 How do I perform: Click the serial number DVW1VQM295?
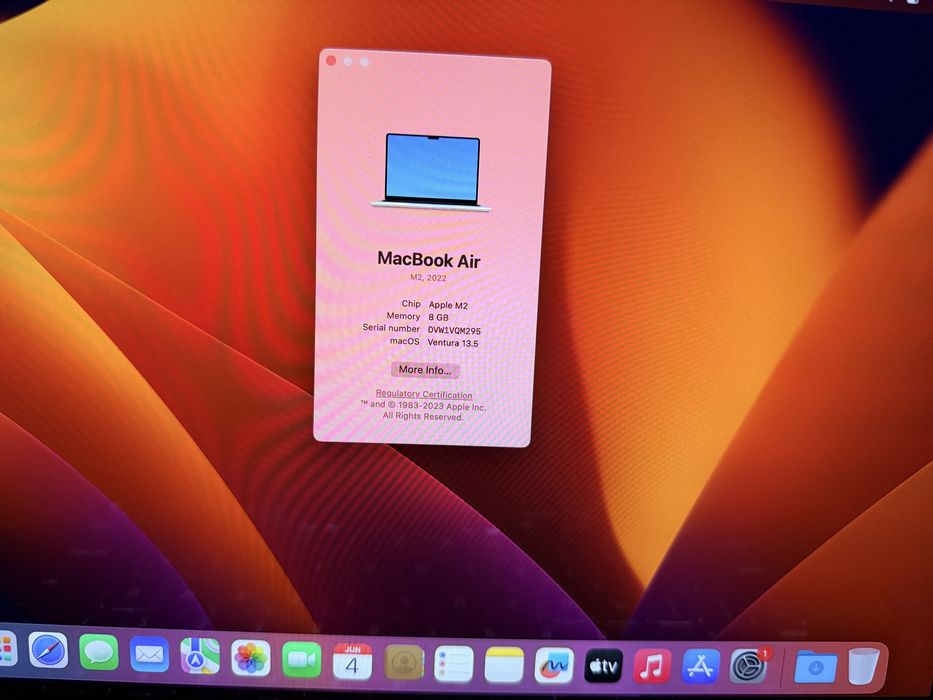[454, 330]
